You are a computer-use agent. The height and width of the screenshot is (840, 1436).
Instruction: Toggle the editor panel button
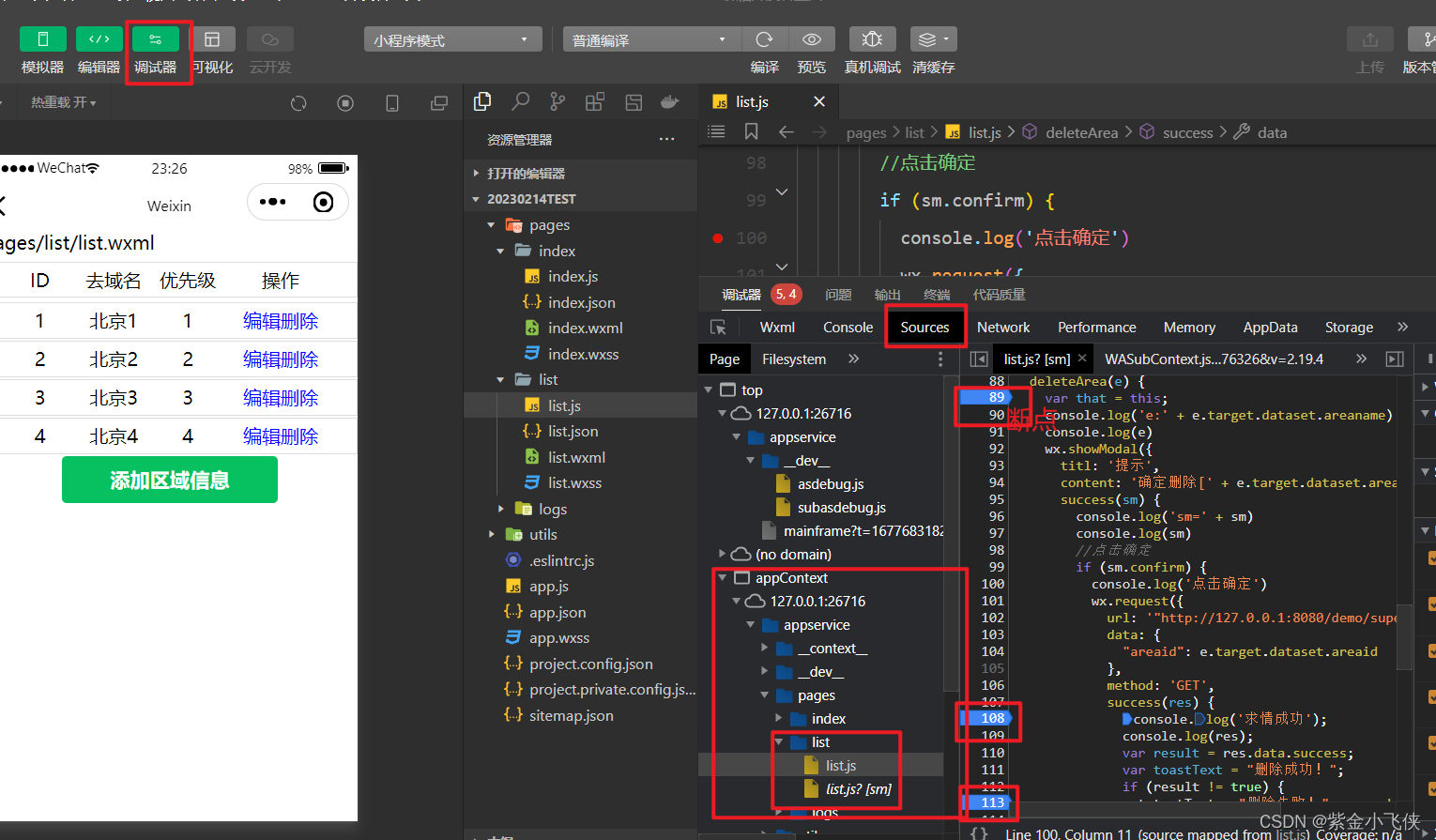point(99,39)
